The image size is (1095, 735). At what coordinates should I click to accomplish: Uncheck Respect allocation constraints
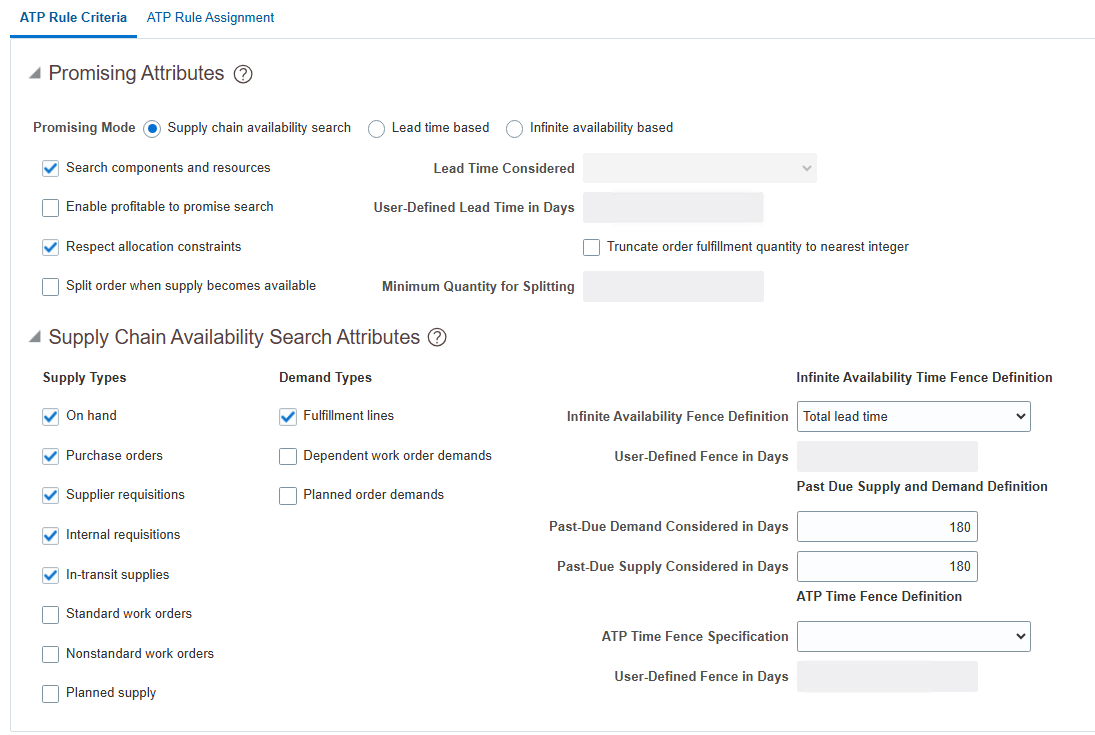51,247
